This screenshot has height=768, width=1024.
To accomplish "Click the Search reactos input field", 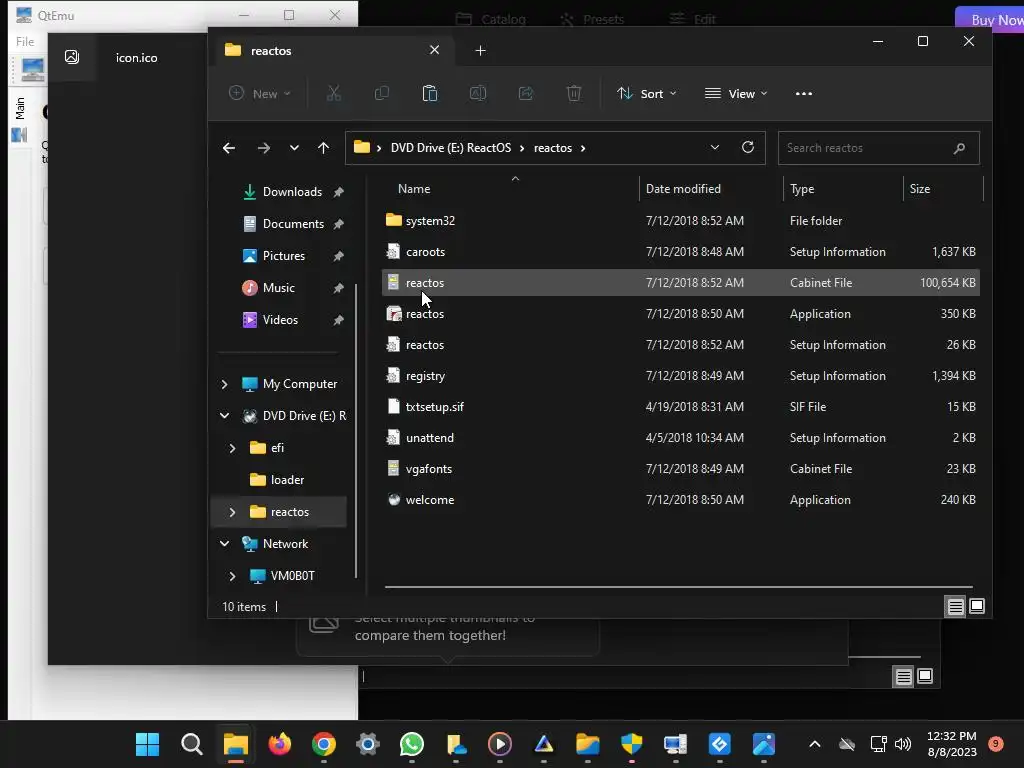I will tap(878, 148).
